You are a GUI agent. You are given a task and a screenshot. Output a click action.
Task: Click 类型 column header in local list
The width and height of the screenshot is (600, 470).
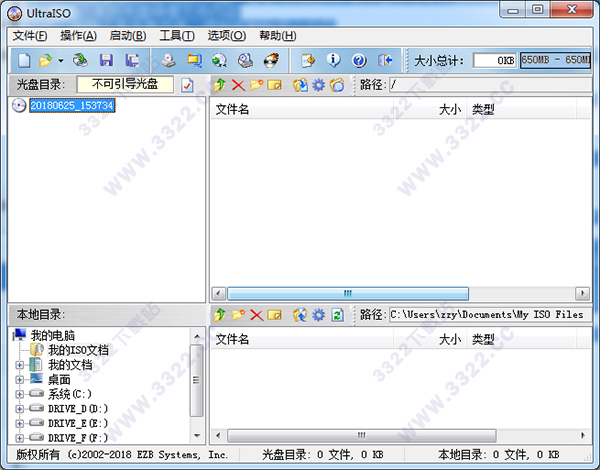521,339
